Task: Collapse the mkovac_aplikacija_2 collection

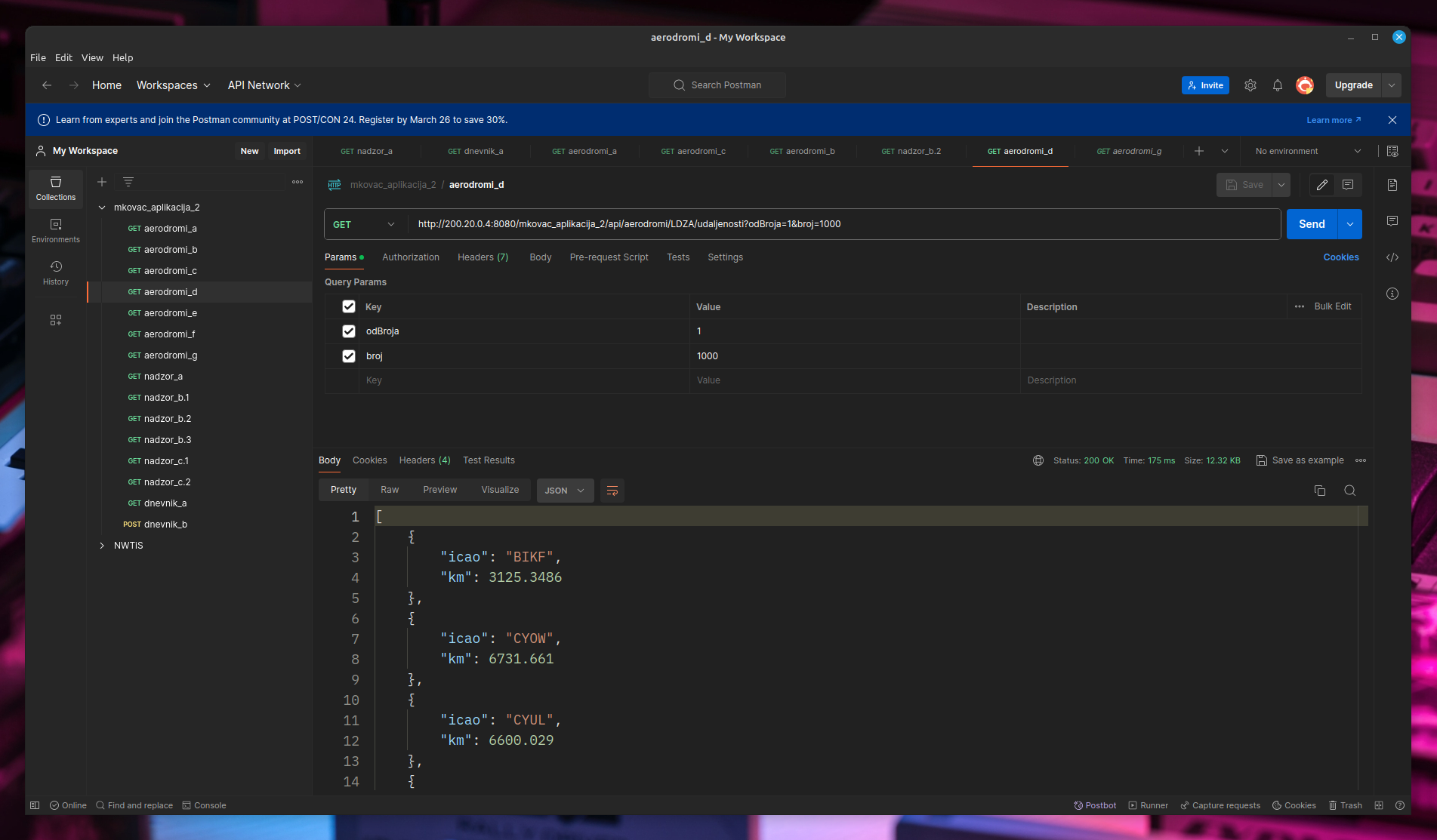Action: pos(102,208)
